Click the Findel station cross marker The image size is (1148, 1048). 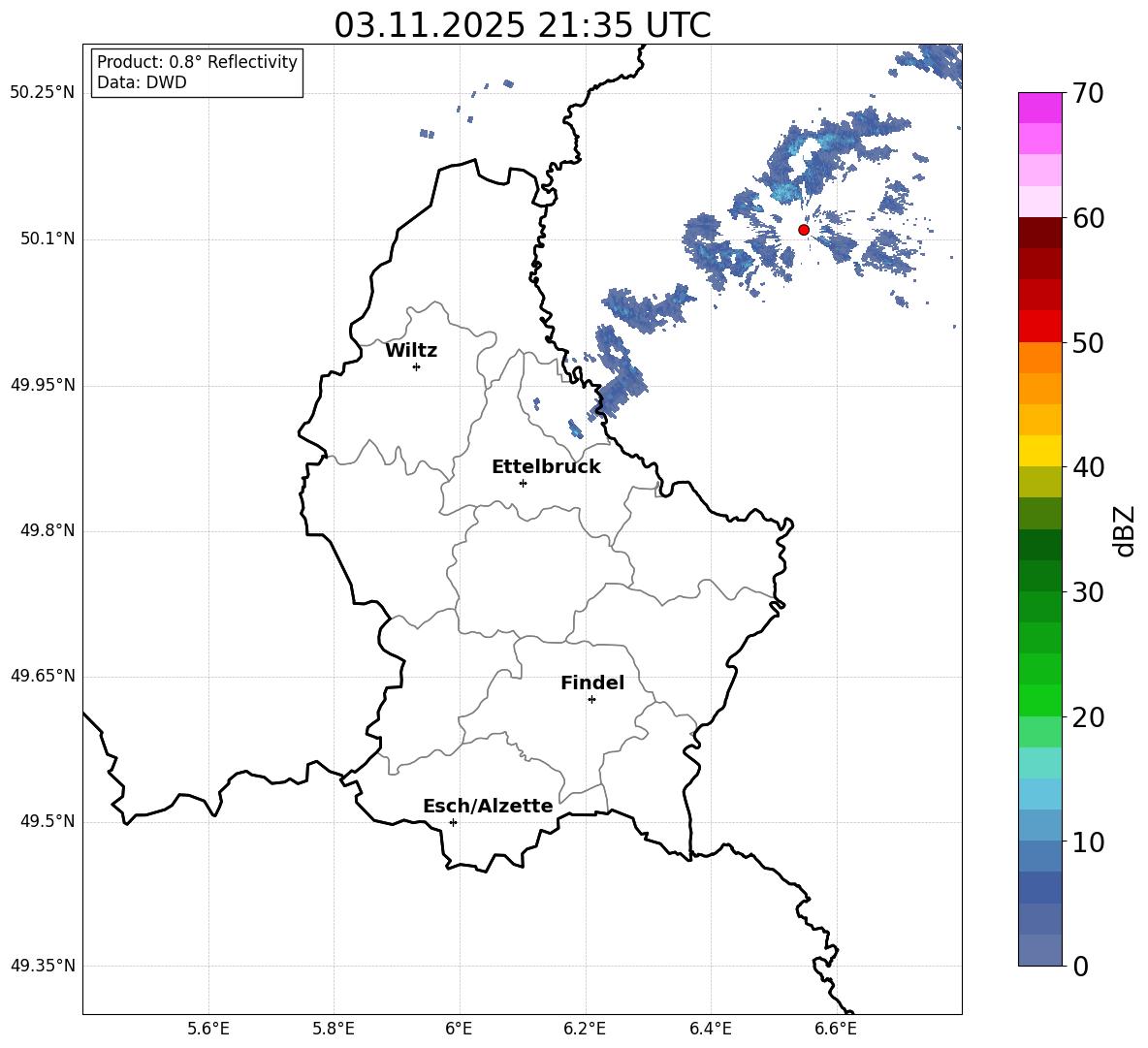pos(591,700)
